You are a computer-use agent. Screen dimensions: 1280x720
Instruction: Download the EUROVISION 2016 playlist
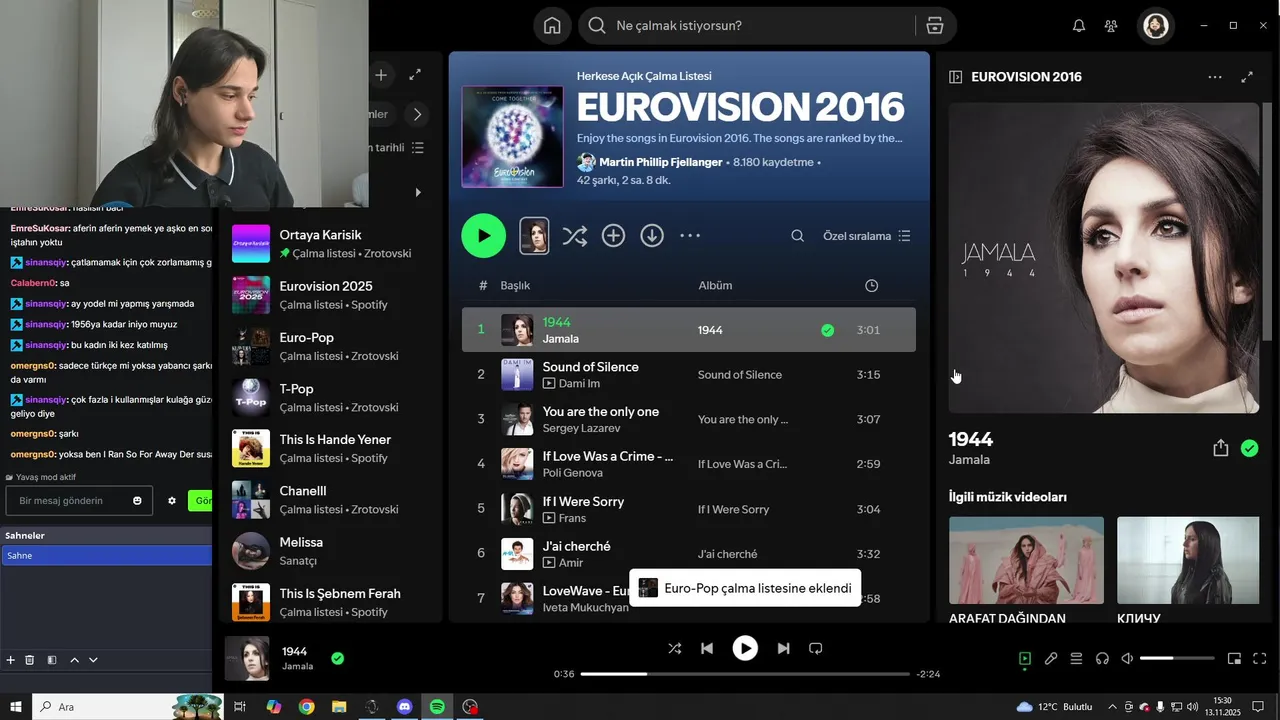tap(652, 236)
